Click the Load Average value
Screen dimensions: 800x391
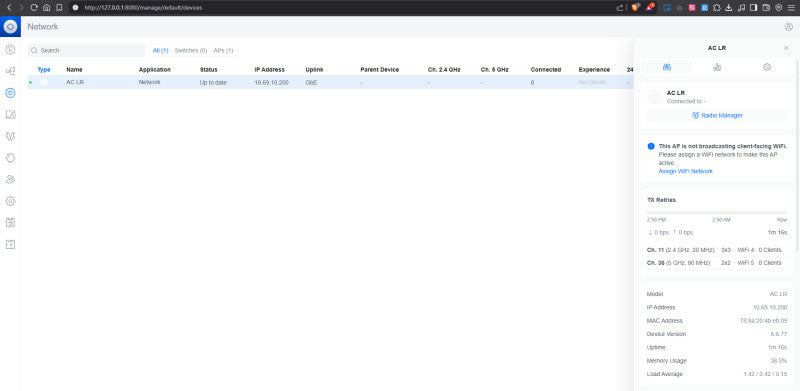click(765, 374)
